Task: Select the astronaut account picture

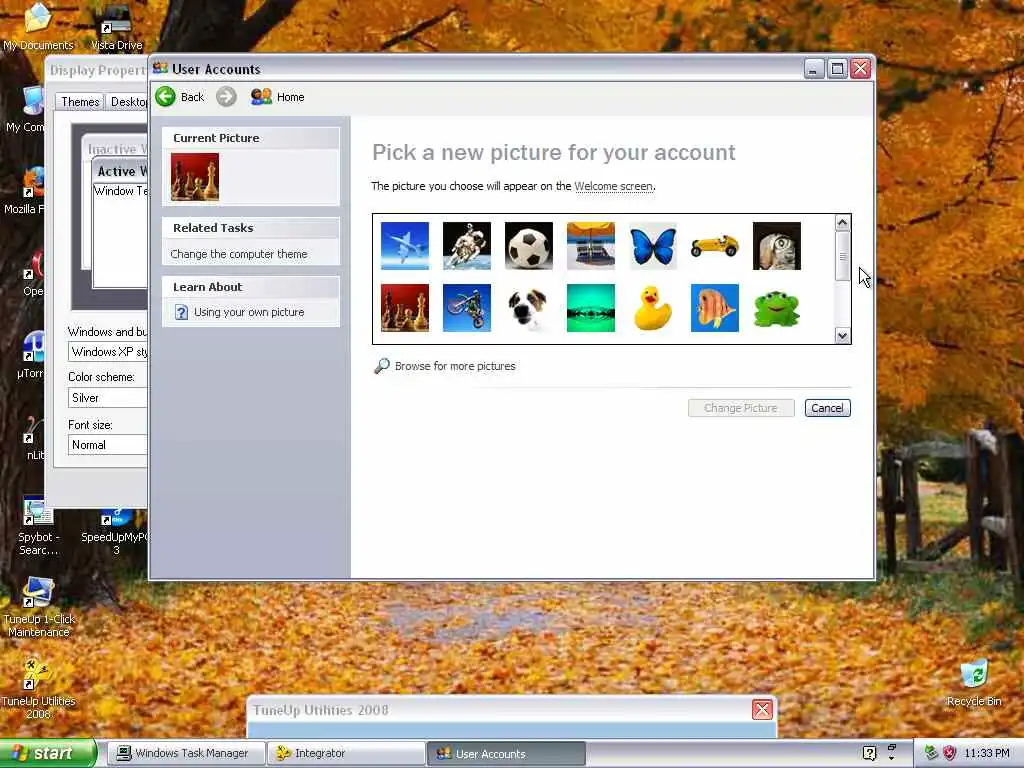Action: point(467,246)
